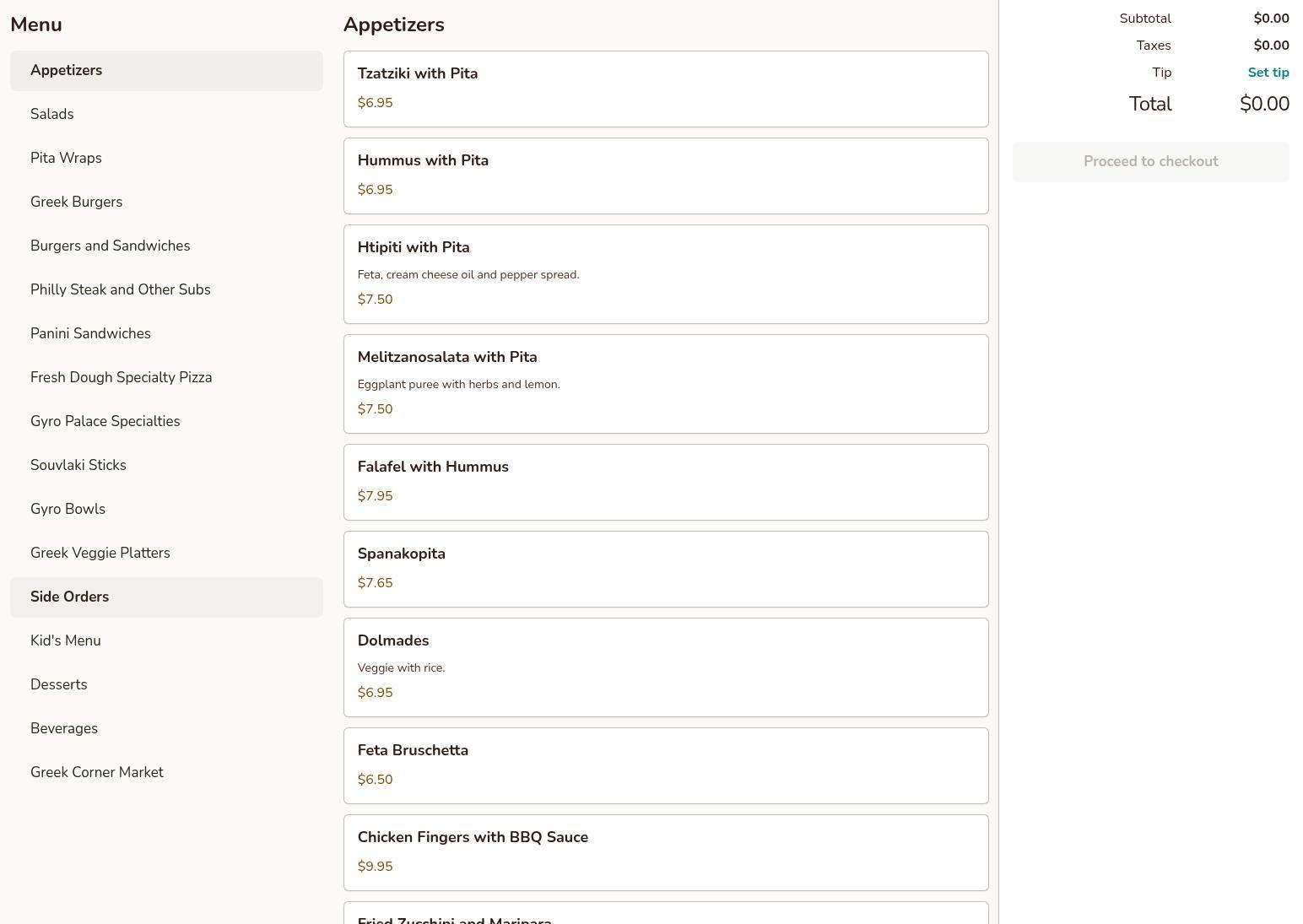Add Tzatziki with Pita item
The image size is (1303, 924).
point(665,89)
